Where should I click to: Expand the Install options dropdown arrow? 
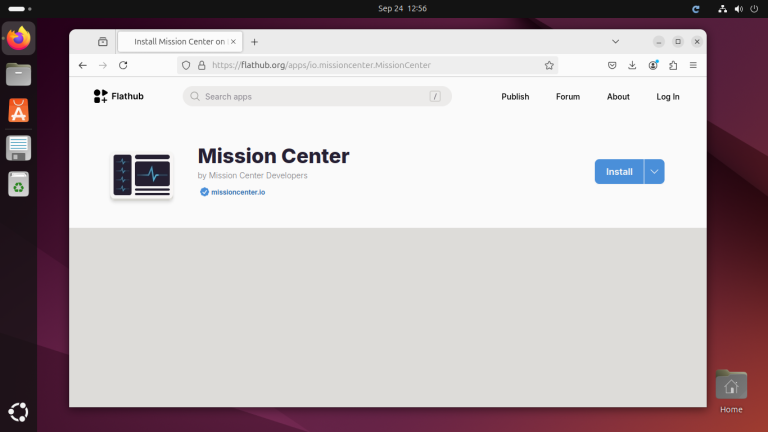[x=654, y=171]
